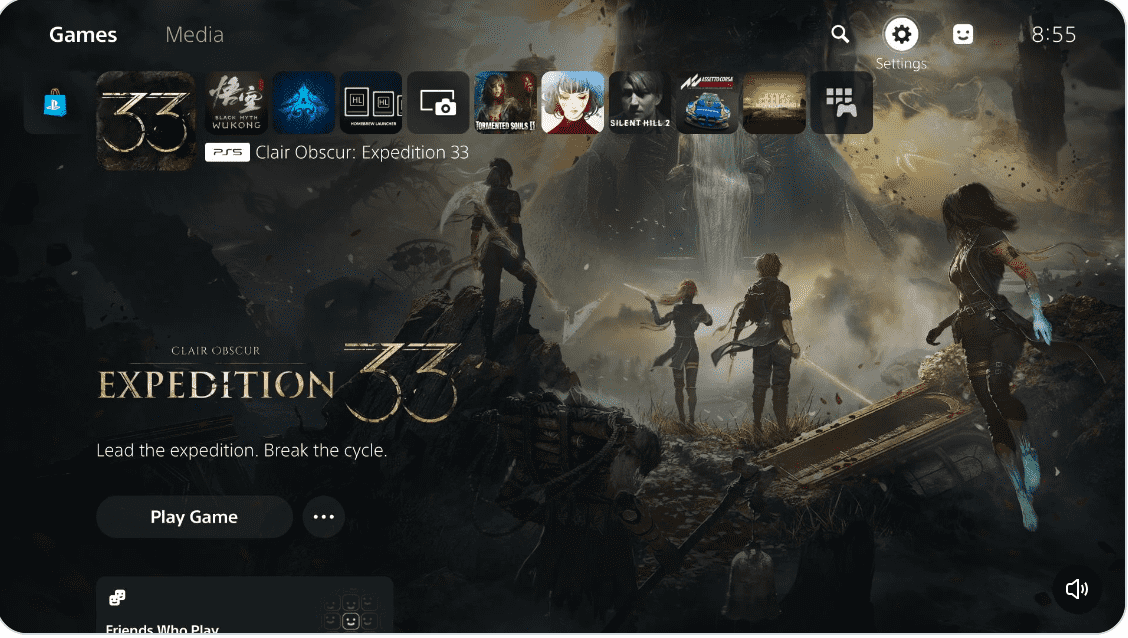
Task: Switch to the Games tab
Action: [x=83, y=35]
